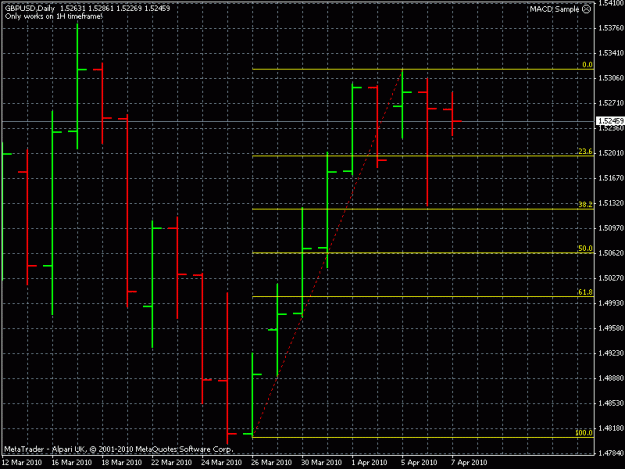
Task: Click the 18 Mar 2010 date label
Action: pyautogui.click(x=122, y=463)
